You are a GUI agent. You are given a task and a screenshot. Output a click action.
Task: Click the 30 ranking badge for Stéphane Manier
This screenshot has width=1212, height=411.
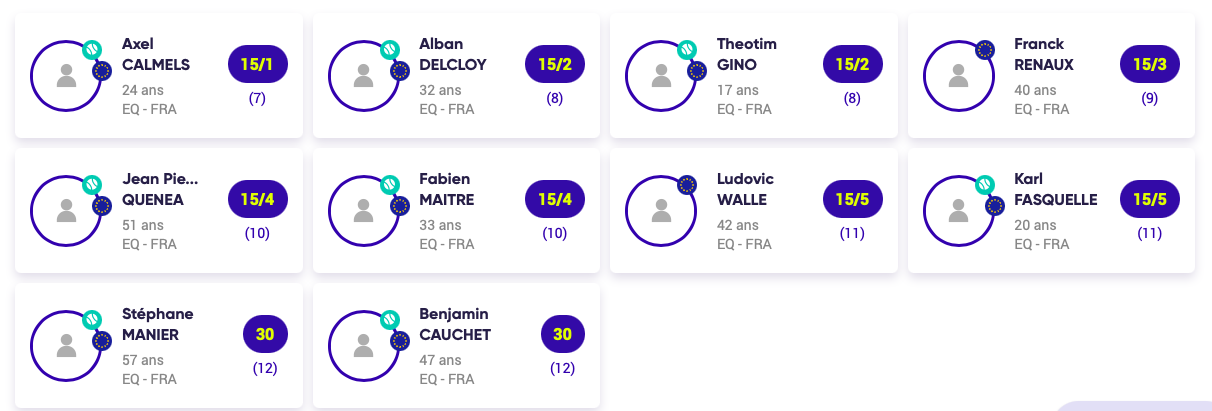coord(265,335)
